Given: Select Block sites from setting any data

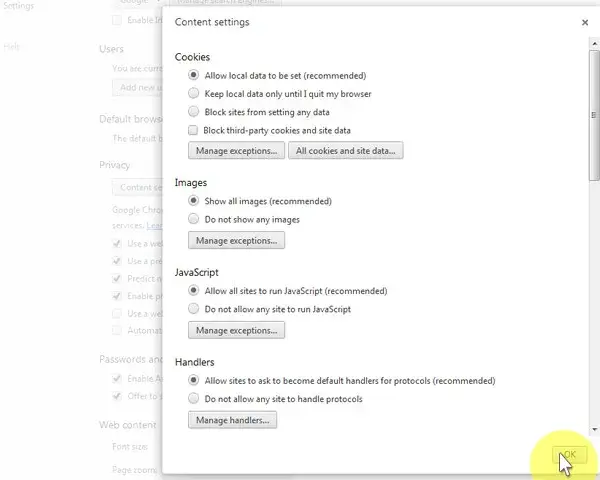Looking at the screenshot, I should point(194,111).
